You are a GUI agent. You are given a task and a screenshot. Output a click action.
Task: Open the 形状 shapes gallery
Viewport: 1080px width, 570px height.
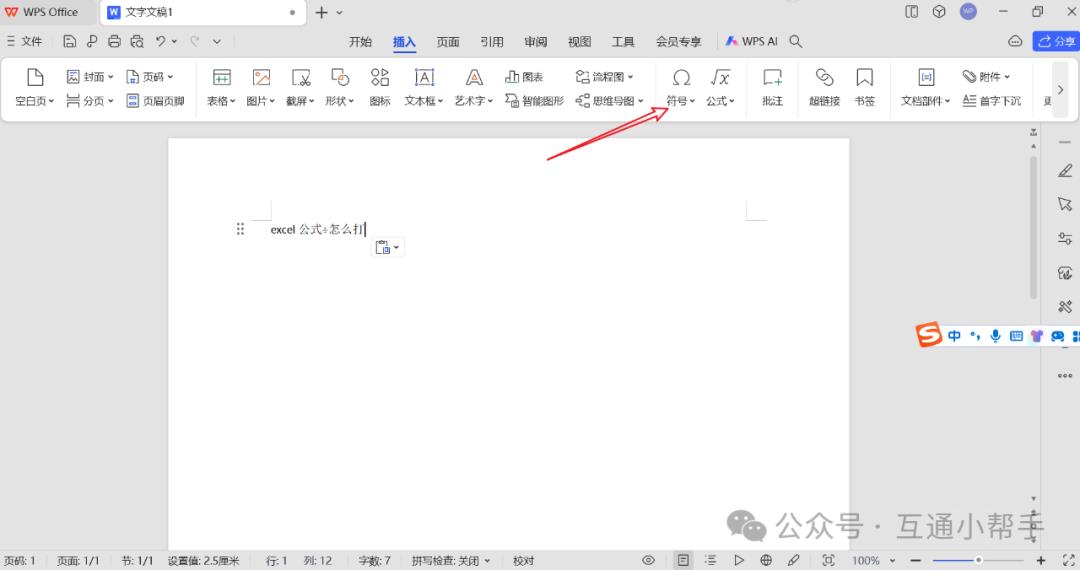[x=340, y=87]
